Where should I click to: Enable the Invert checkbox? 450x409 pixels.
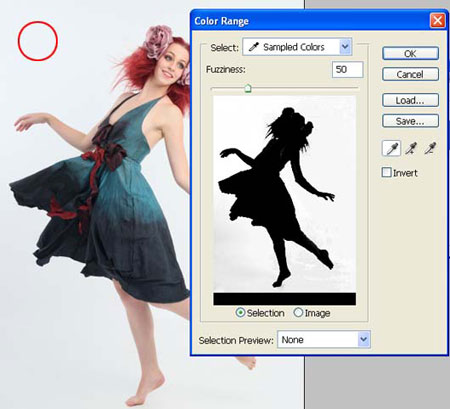point(386,172)
